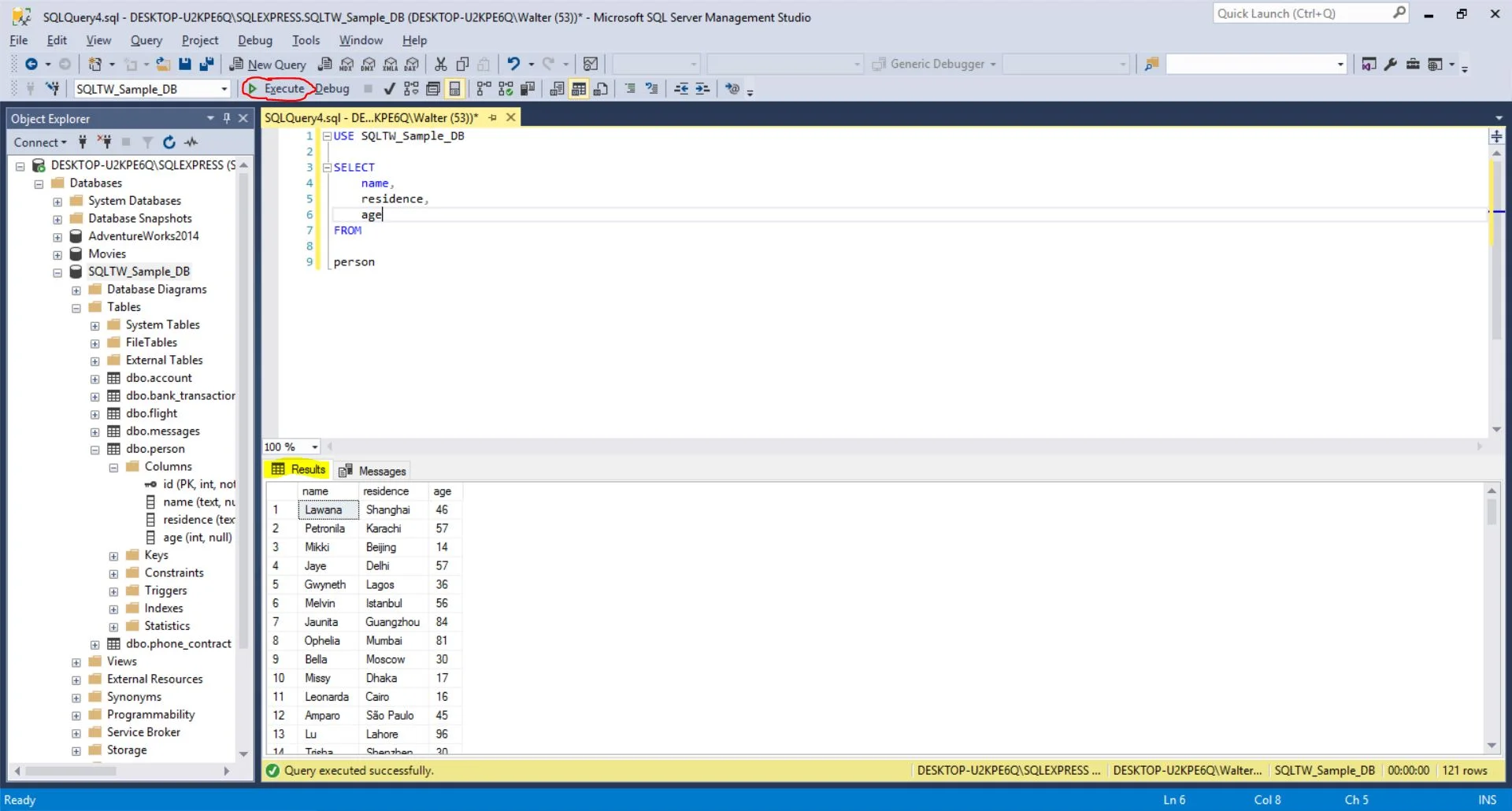The width and height of the screenshot is (1512, 811).
Task: Collapse the Columns folder under dbo.person
Action: [x=113, y=468]
